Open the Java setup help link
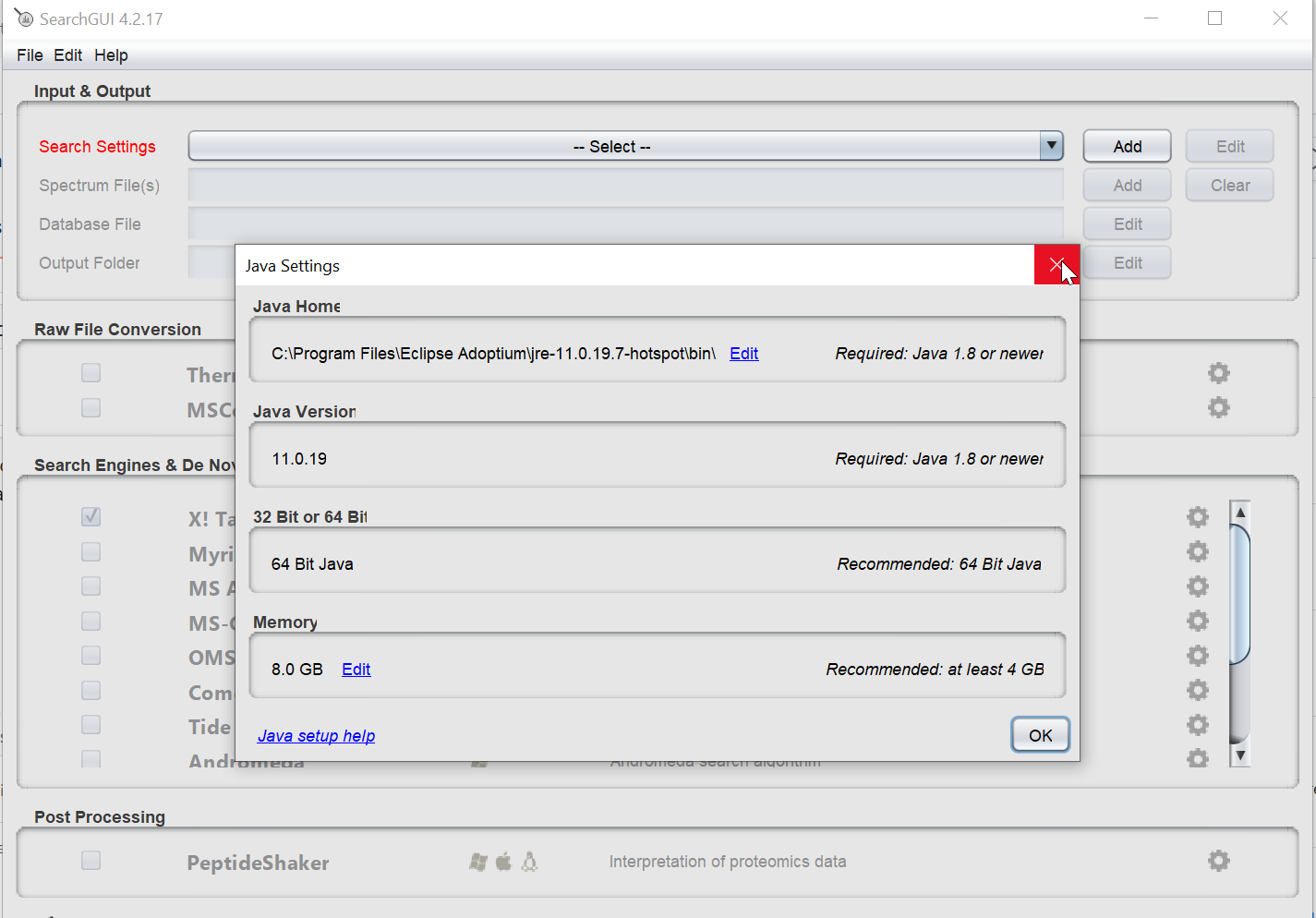 point(316,735)
